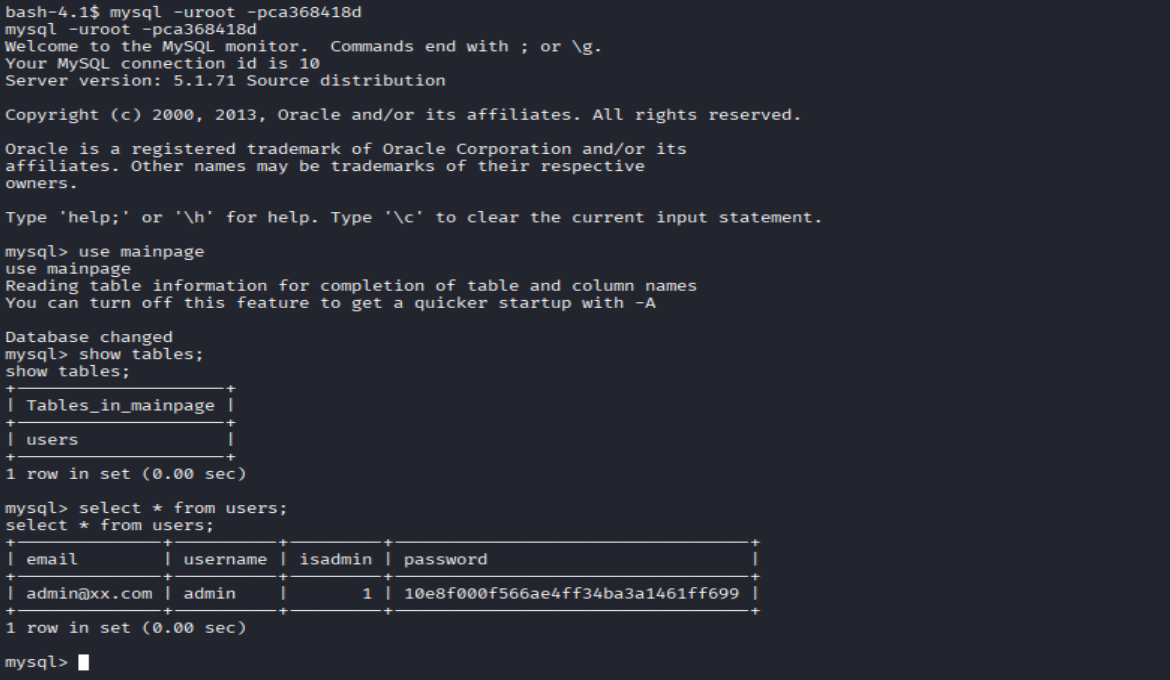Viewport: 1170px width, 680px height.
Task: Click the "Server version: 5.1.71" line
Action: coord(225,80)
